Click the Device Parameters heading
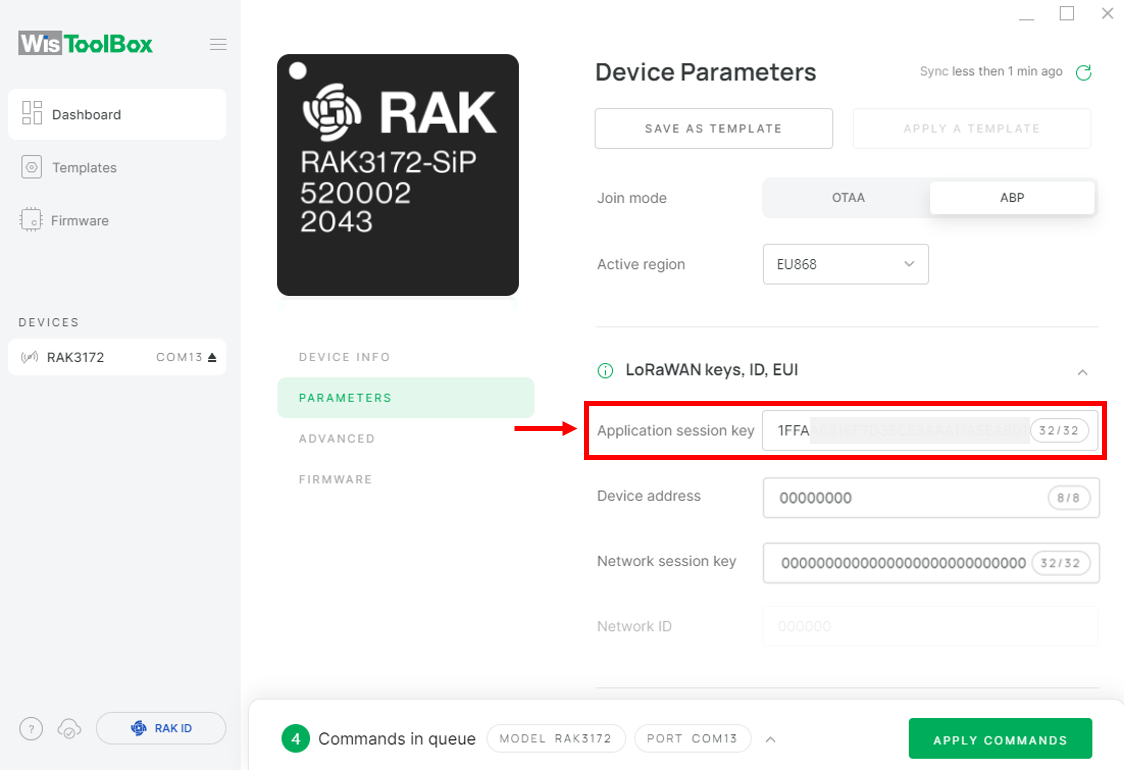Screen dimensions: 1129x774 (706, 72)
